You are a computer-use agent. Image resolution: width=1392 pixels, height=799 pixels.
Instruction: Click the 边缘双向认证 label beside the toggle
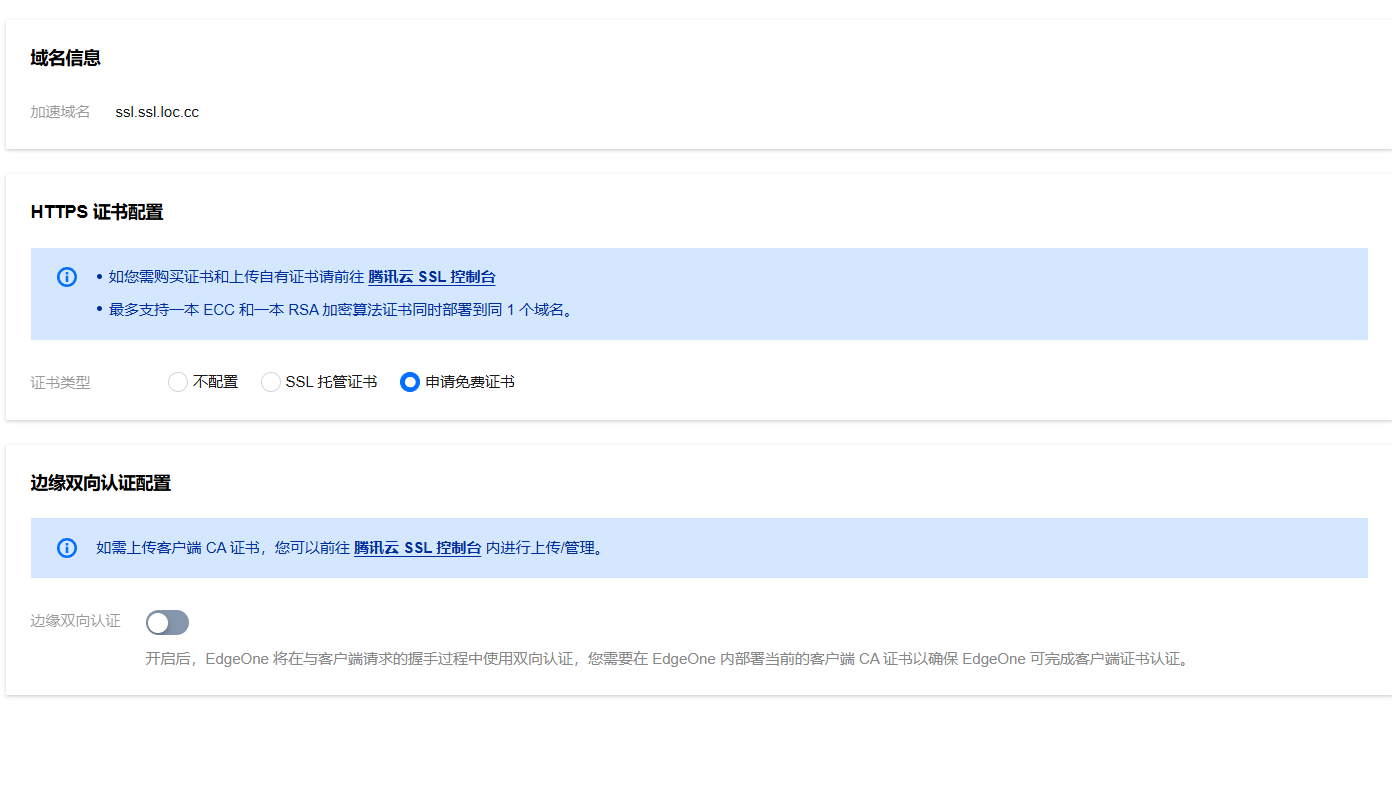(x=75, y=621)
